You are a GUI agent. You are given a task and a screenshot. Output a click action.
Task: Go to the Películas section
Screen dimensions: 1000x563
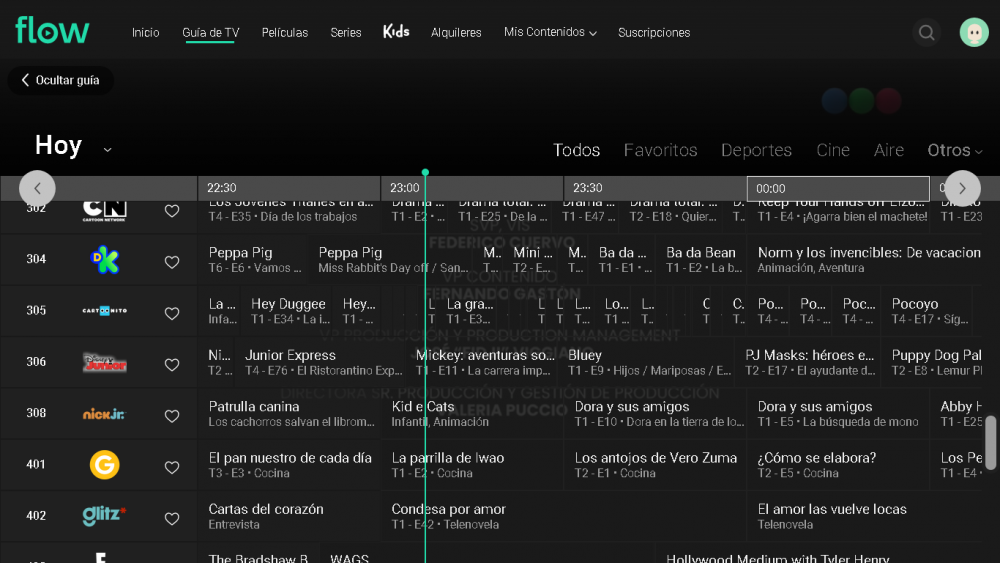click(285, 33)
